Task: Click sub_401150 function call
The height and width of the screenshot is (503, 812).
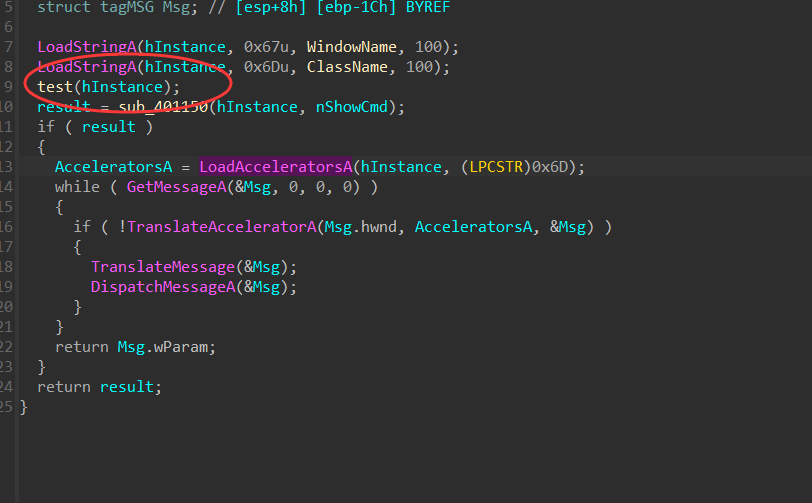Action: [x=163, y=107]
